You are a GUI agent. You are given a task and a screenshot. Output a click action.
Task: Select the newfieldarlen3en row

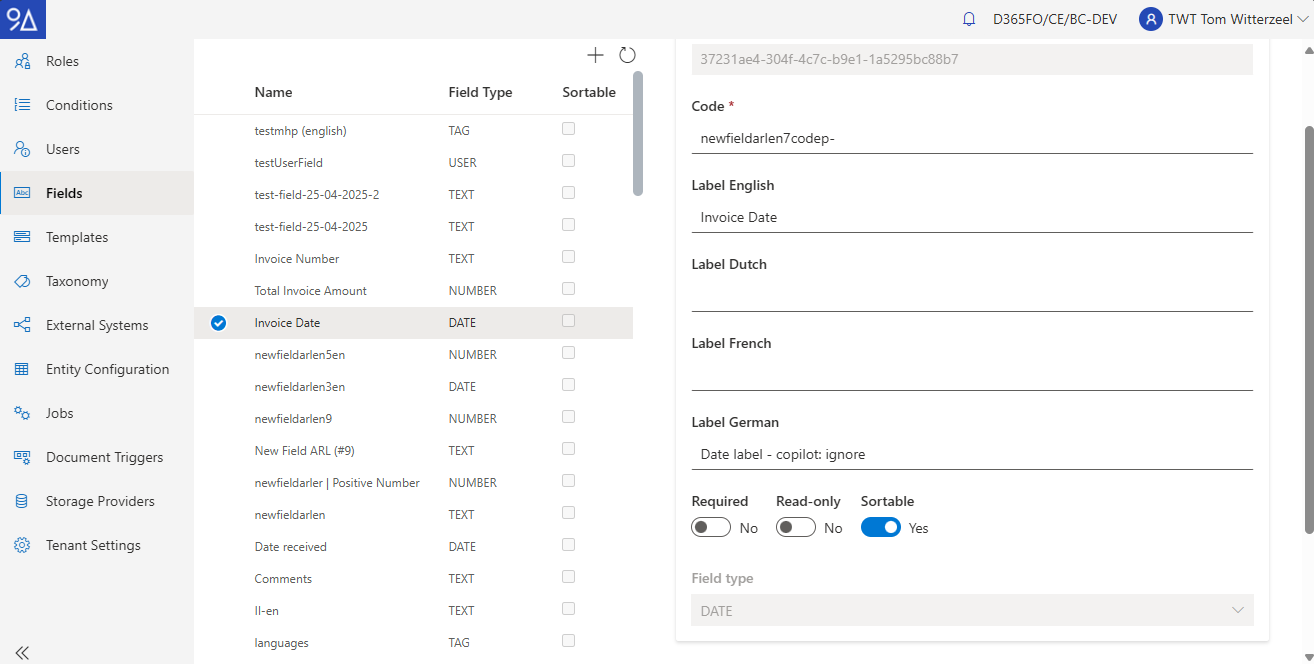[413, 387]
